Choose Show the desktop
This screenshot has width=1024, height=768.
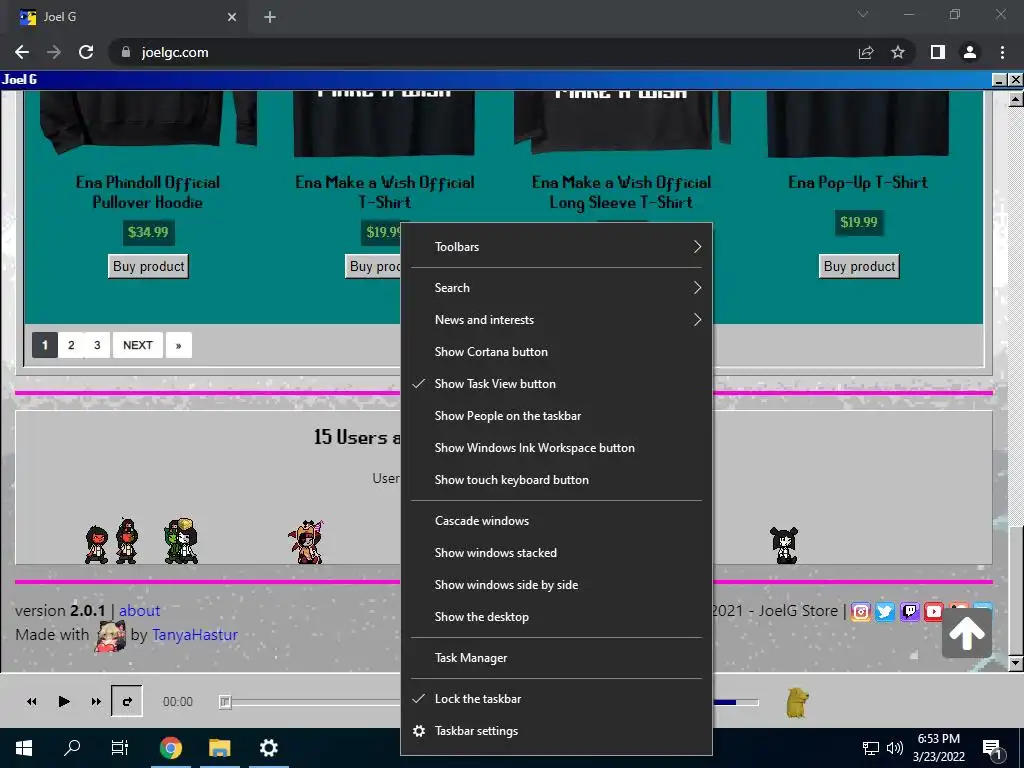click(x=556, y=617)
